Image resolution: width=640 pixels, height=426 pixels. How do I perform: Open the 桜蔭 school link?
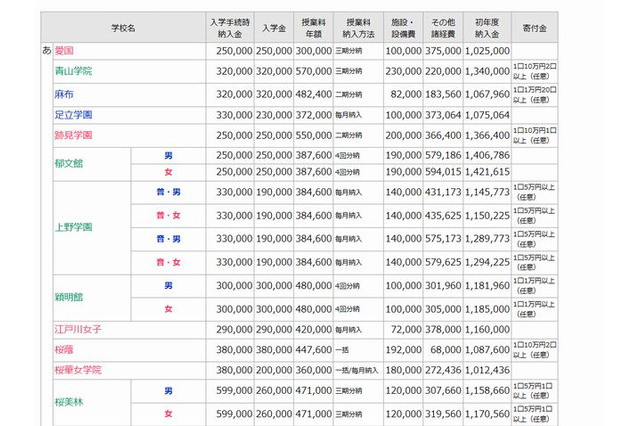pos(64,350)
